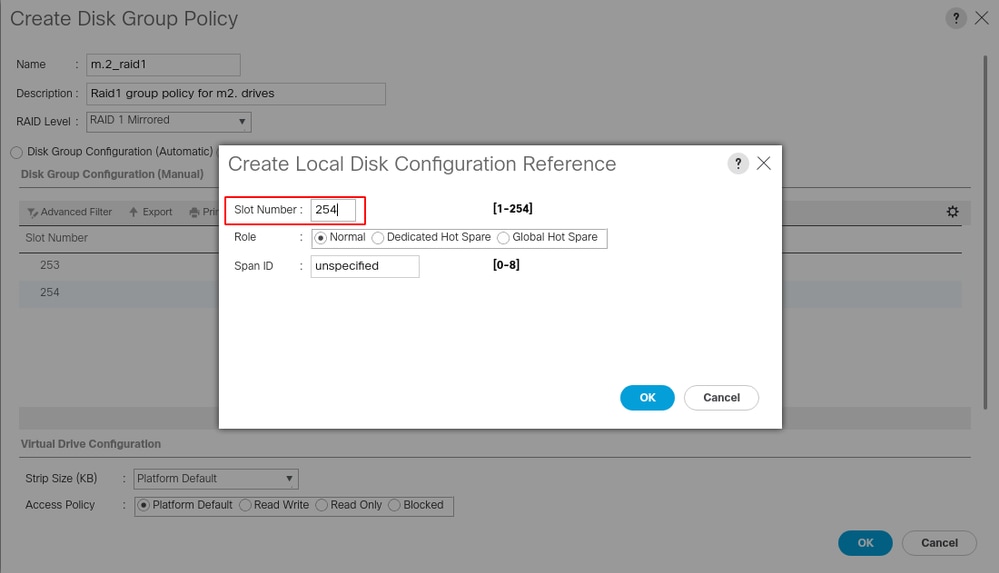Select Platform Default access policy
Image resolution: width=999 pixels, height=573 pixels.
click(x=143, y=505)
